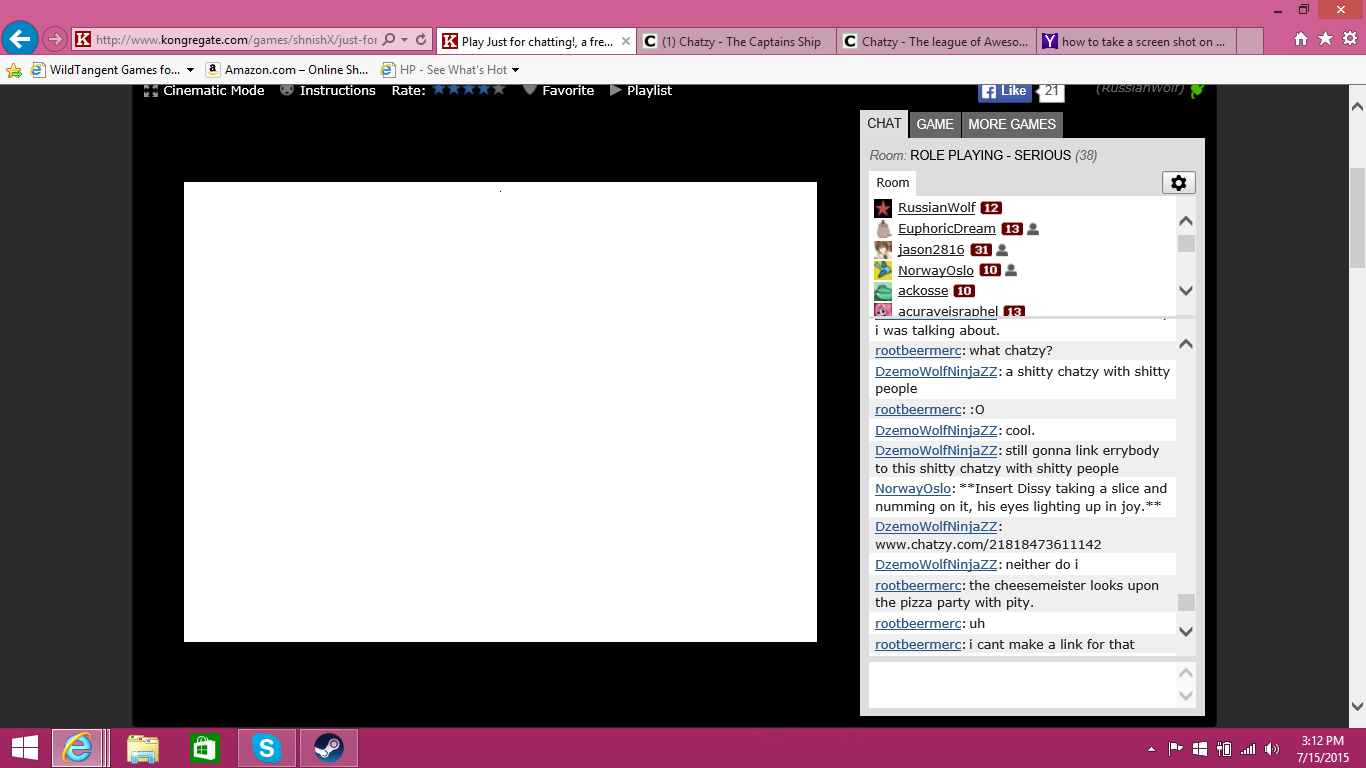Click ackosse's green avatar image
The image size is (1366, 768).
point(883,291)
